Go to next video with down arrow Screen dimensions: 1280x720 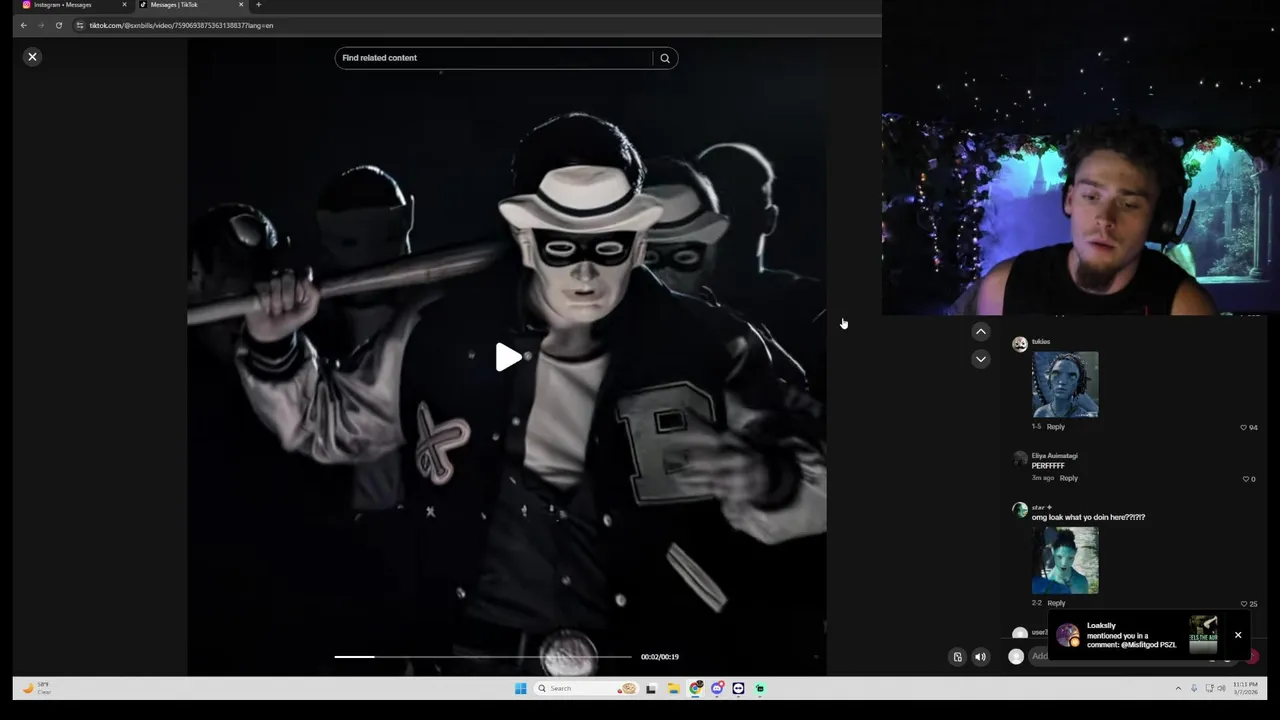[981, 359]
